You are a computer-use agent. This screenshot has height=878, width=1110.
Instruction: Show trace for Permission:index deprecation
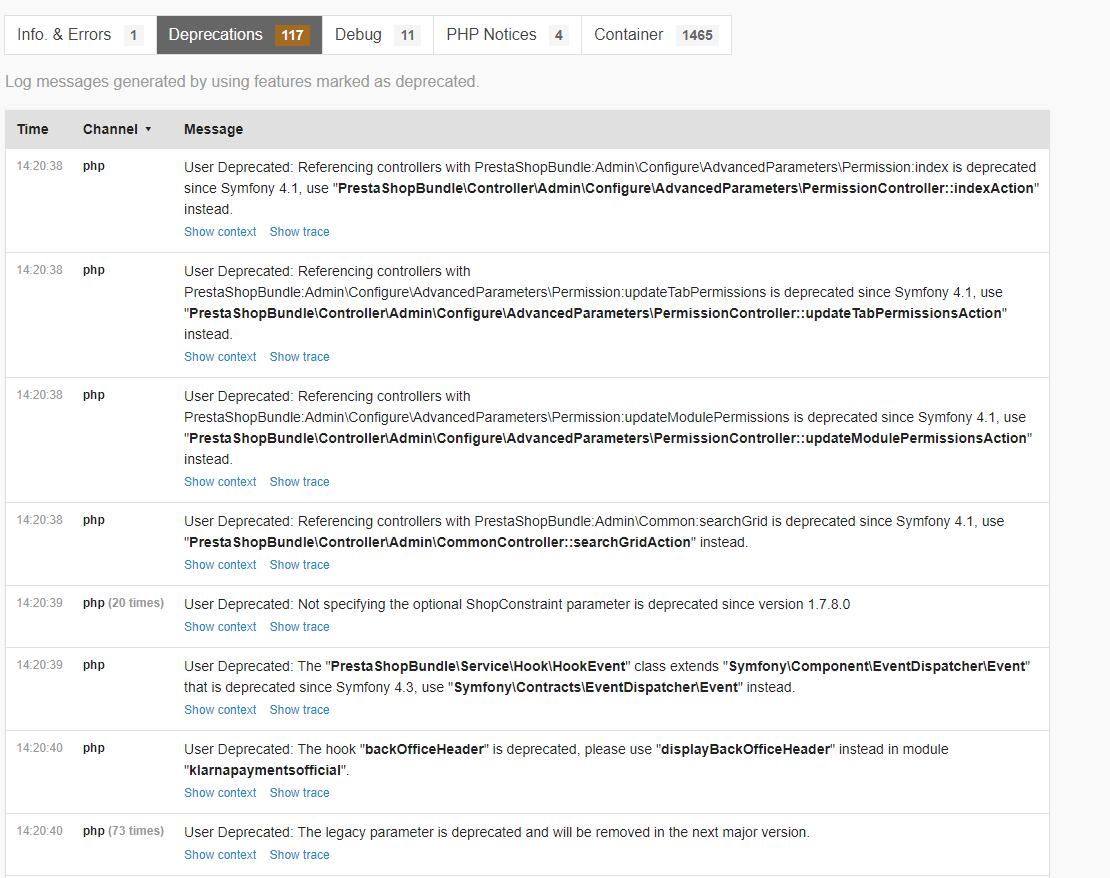299,232
